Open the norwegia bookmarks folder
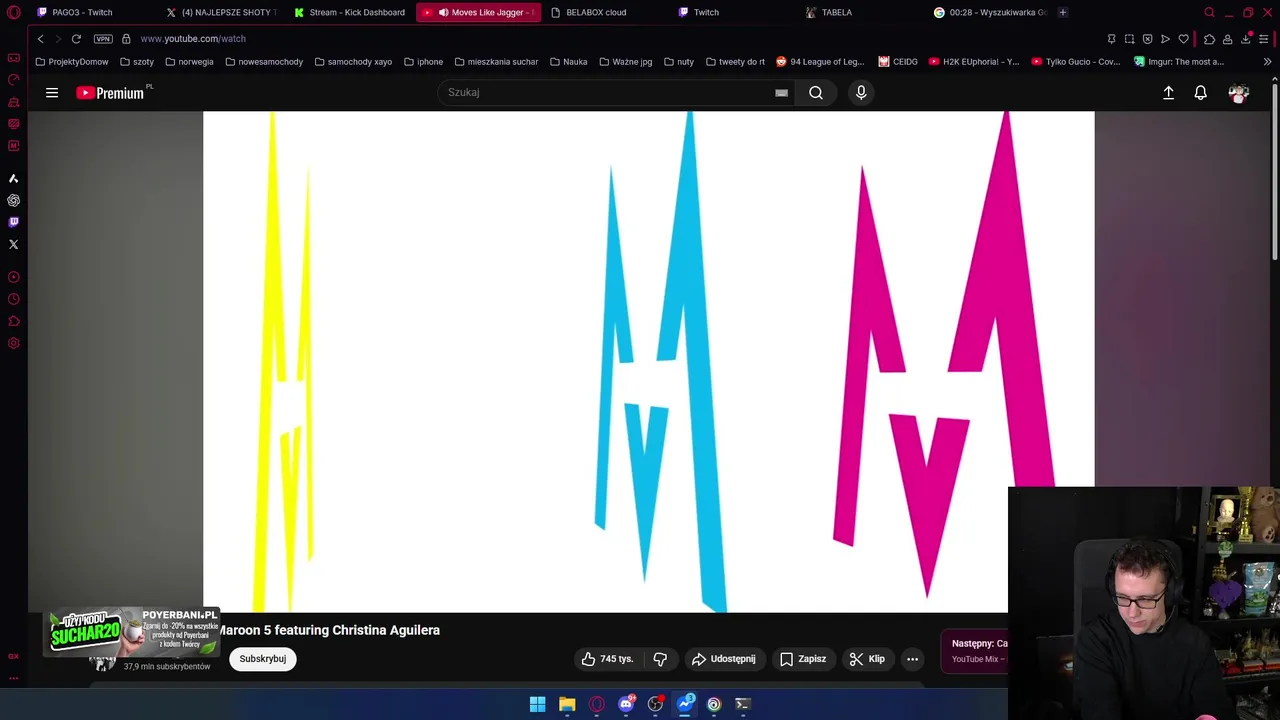 [x=189, y=62]
